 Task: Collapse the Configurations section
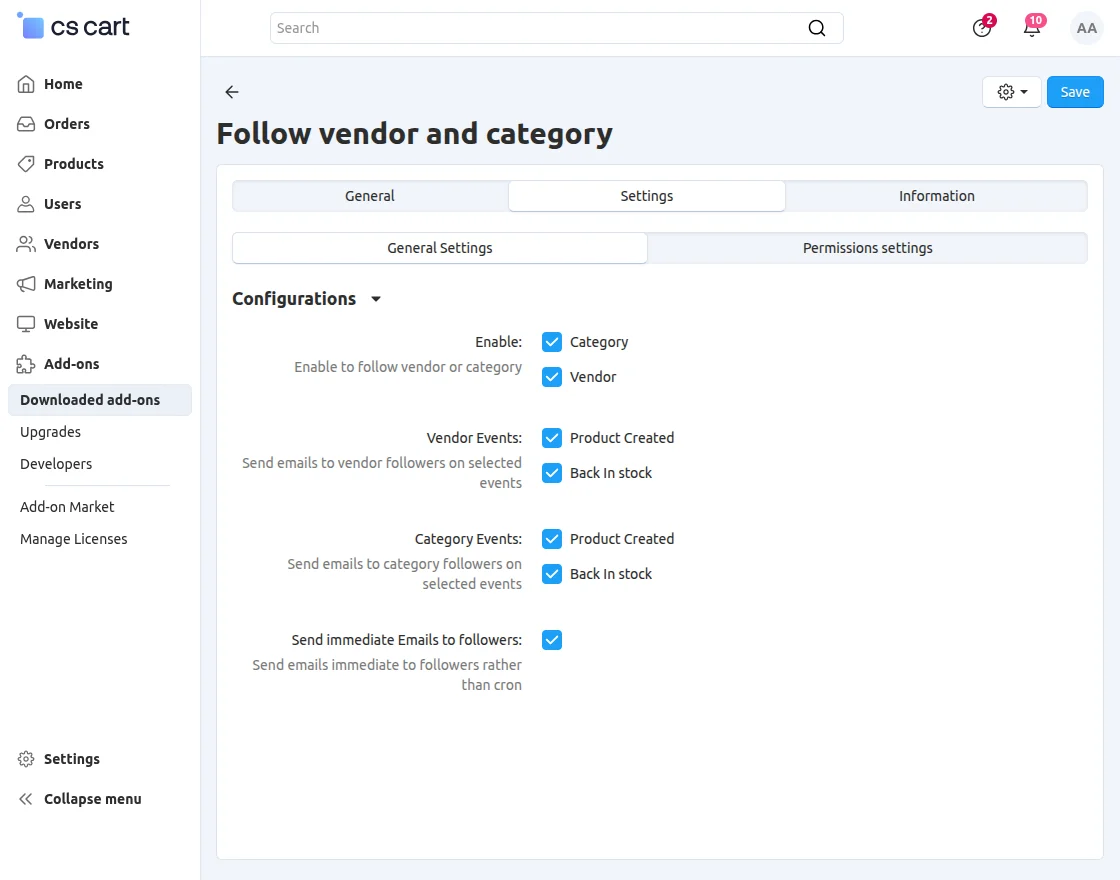pos(376,299)
